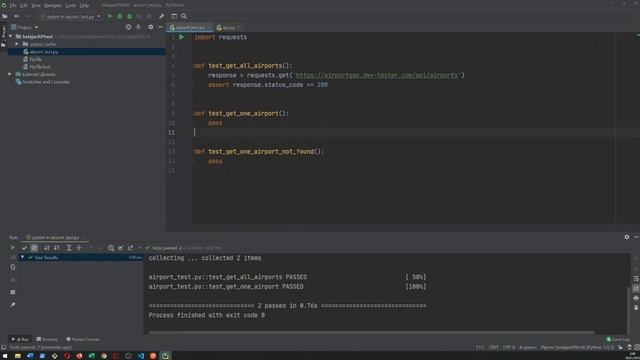Viewport: 640px width, 360px height.
Task: Sort test results alphabetically in Run toolbar
Action: [47, 248]
